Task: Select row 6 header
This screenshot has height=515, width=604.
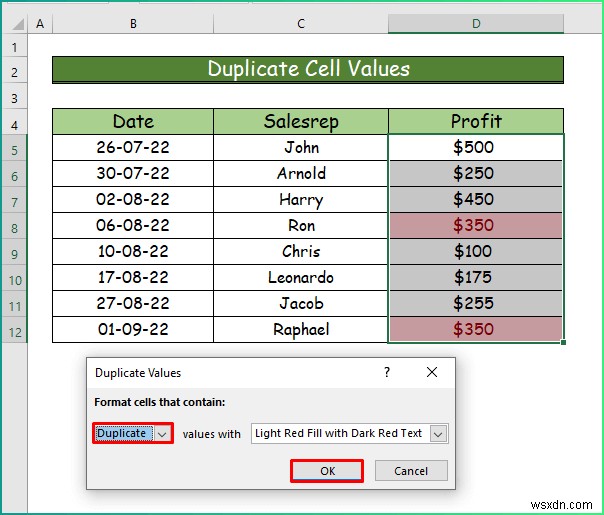Action: click(14, 176)
